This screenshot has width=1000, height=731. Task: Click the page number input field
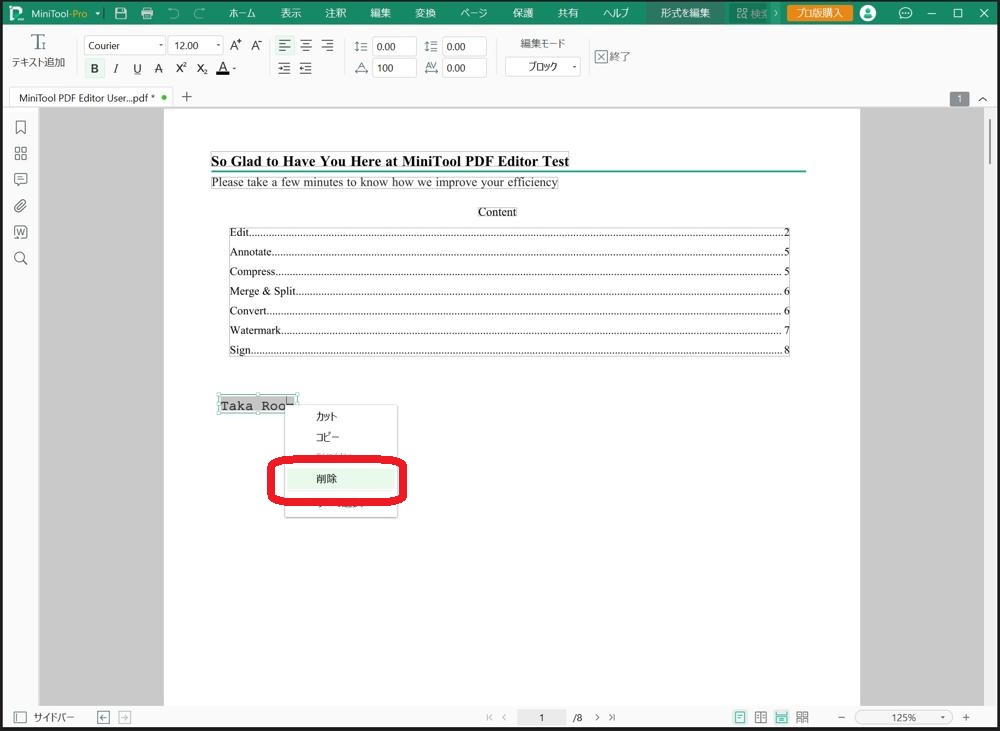tap(541, 717)
